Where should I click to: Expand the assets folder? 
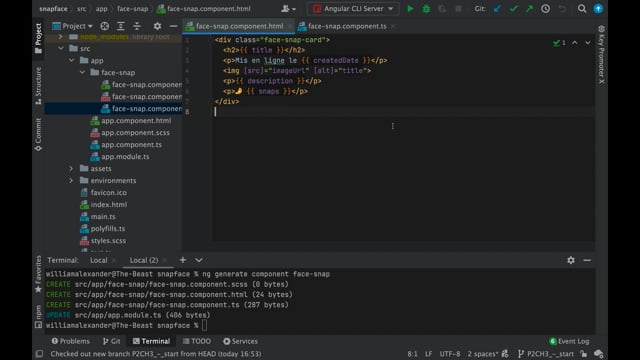pyautogui.click(x=71, y=169)
